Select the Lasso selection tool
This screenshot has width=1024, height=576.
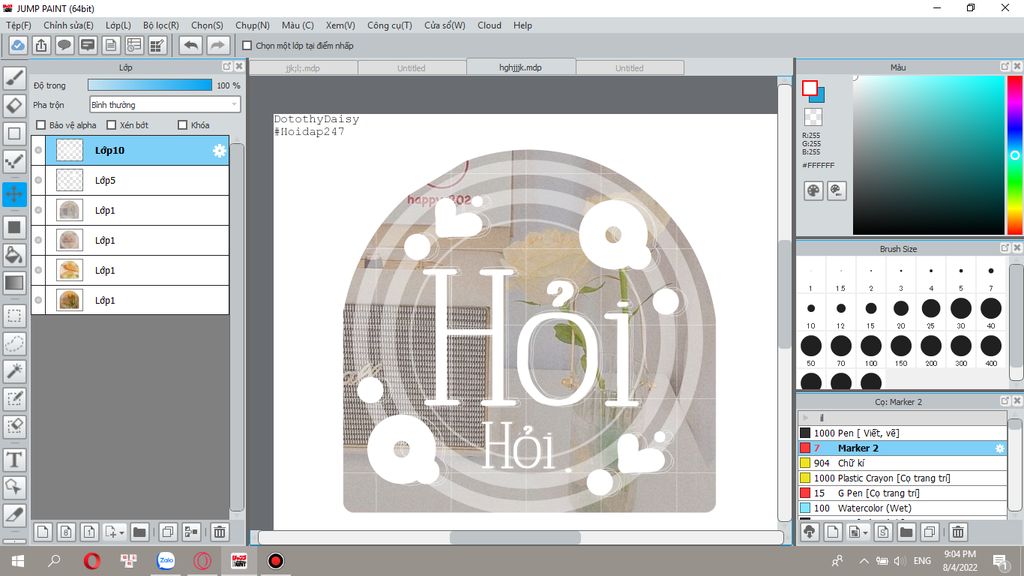[x=14, y=344]
